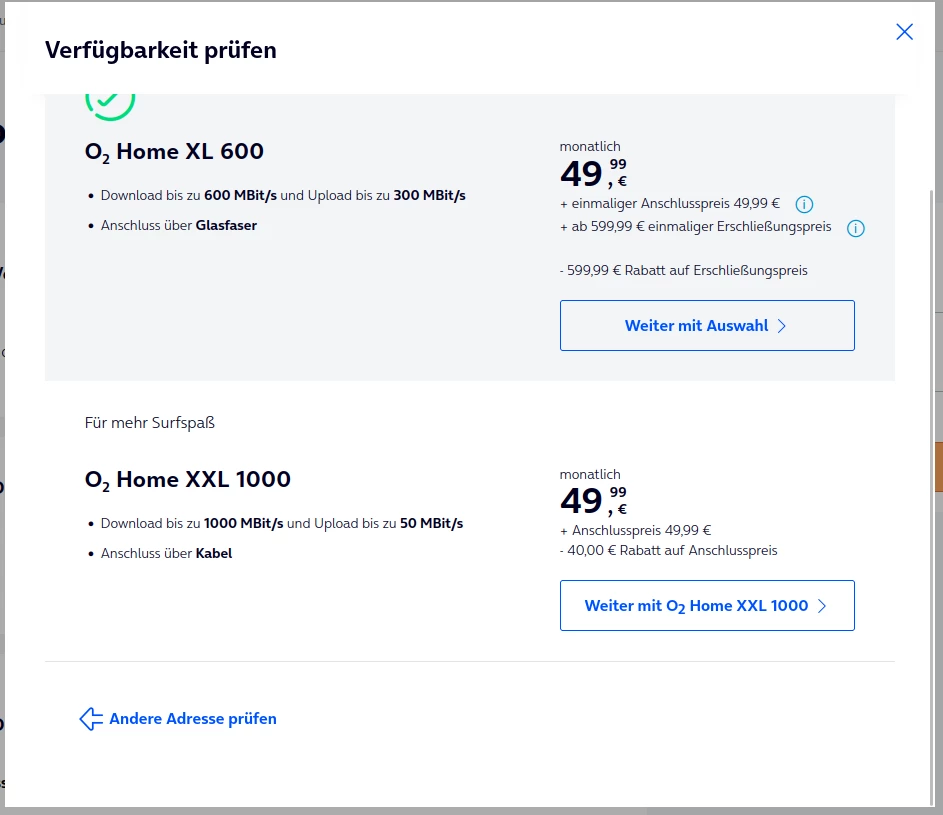Follow the Andere Adresse prüfen link text
This screenshot has width=943, height=815.
(x=193, y=719)
